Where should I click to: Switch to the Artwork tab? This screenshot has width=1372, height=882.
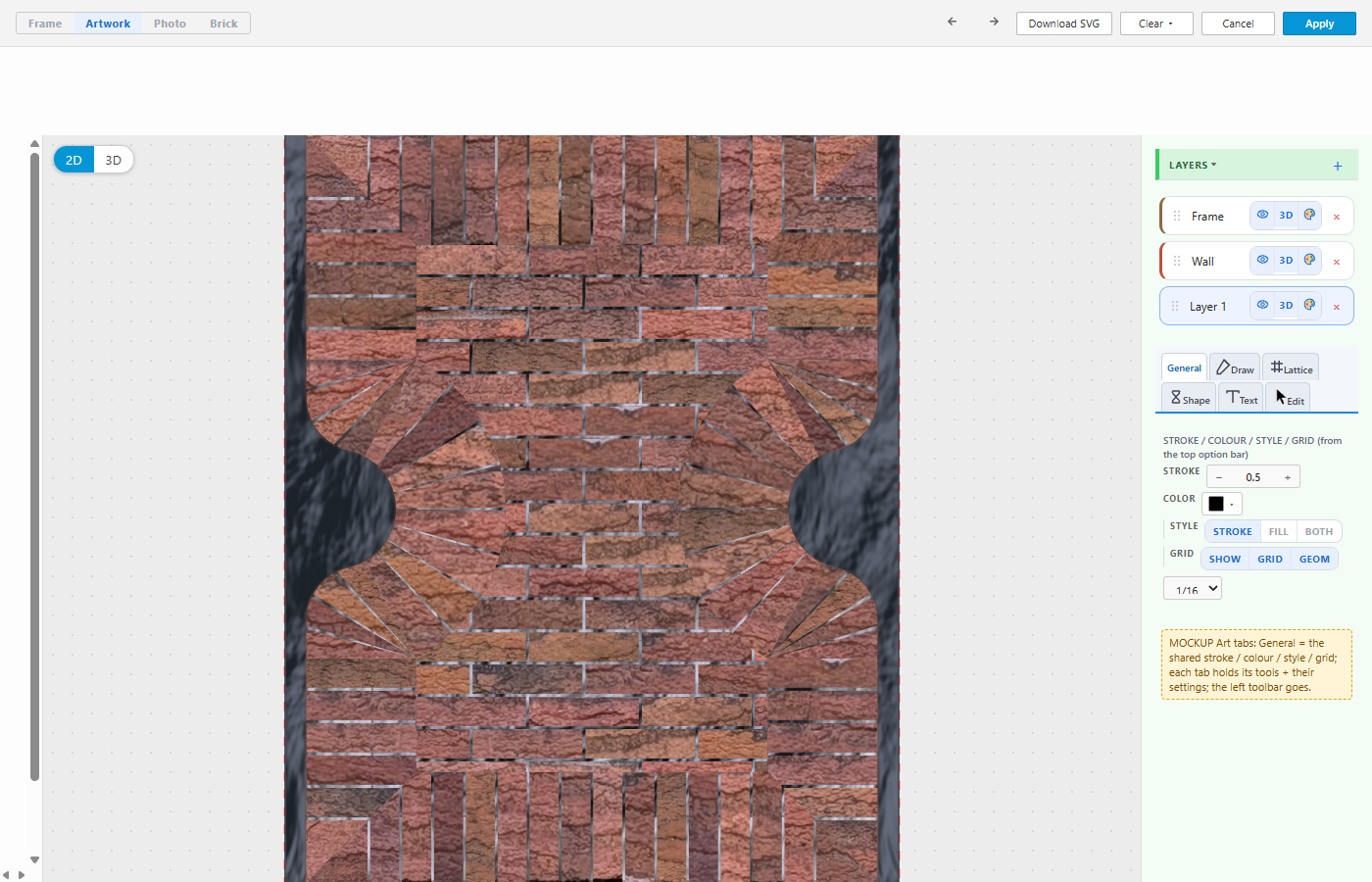click(108, 24)
